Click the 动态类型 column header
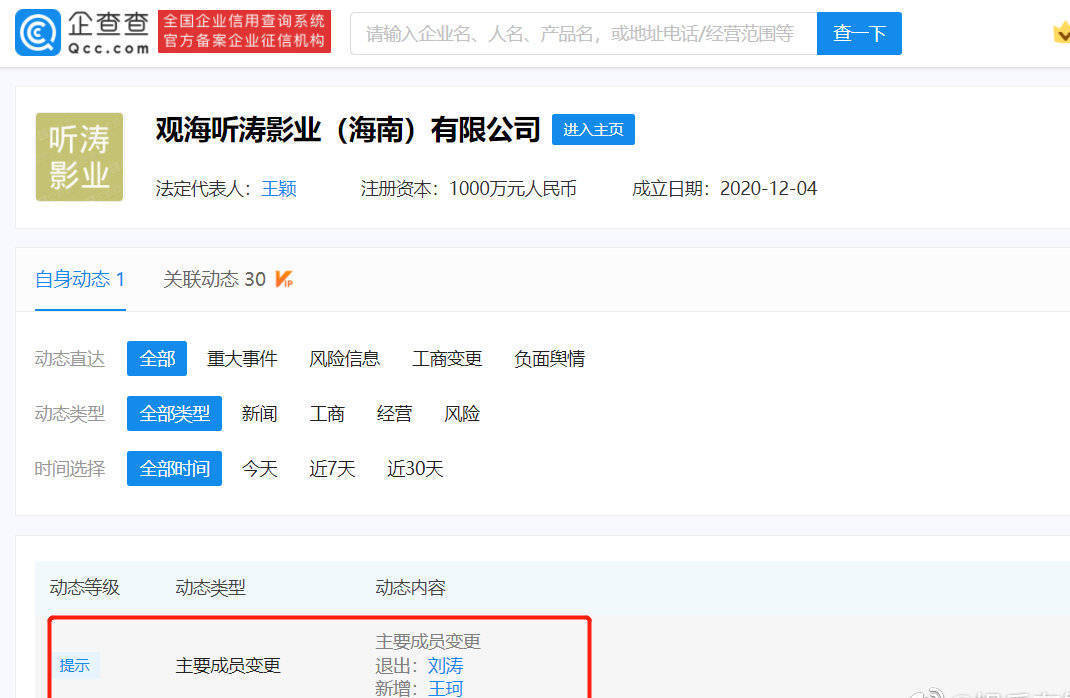 (x=210, y=587)
